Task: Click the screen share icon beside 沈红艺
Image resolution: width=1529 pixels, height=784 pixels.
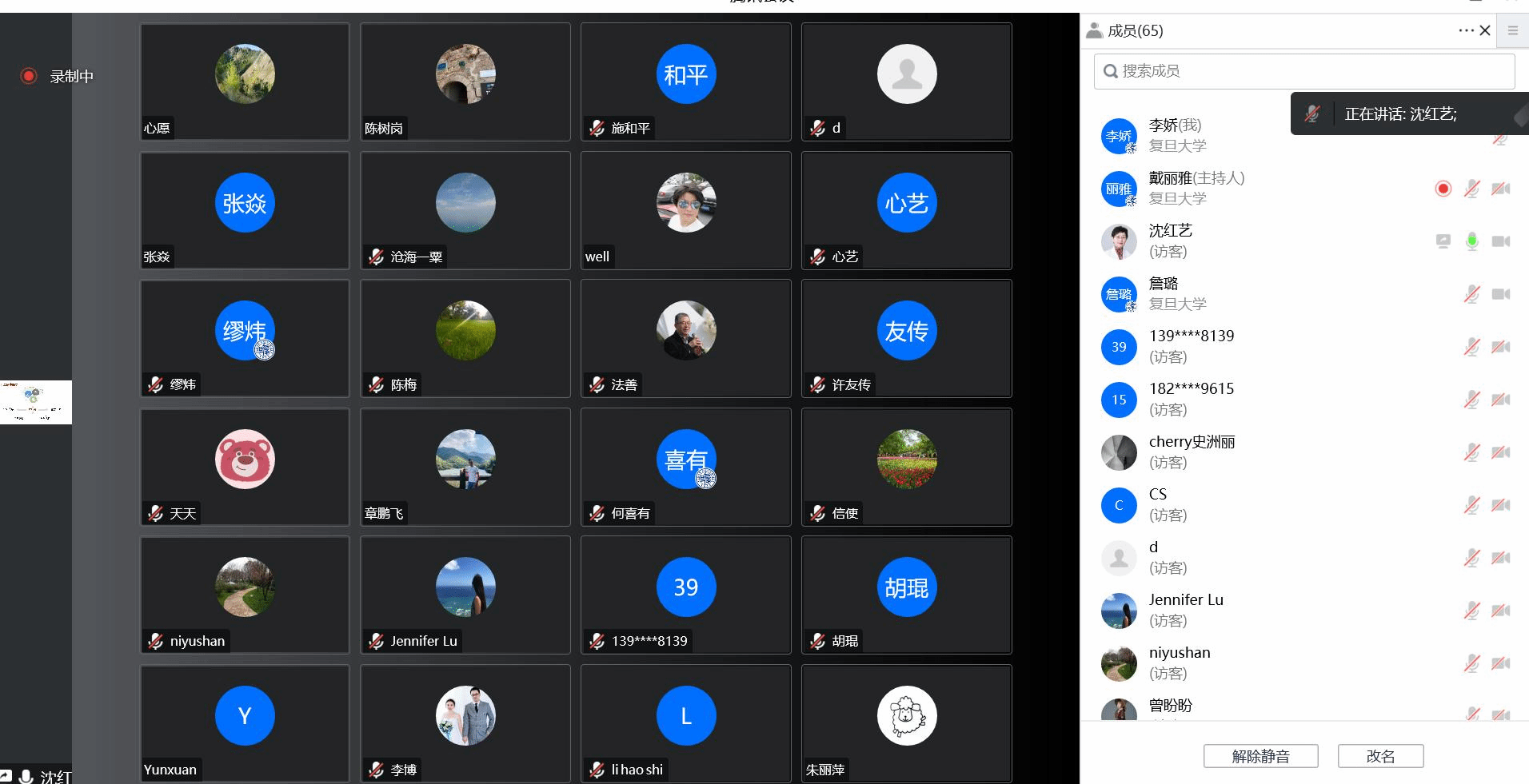Action: [1443, 241]
